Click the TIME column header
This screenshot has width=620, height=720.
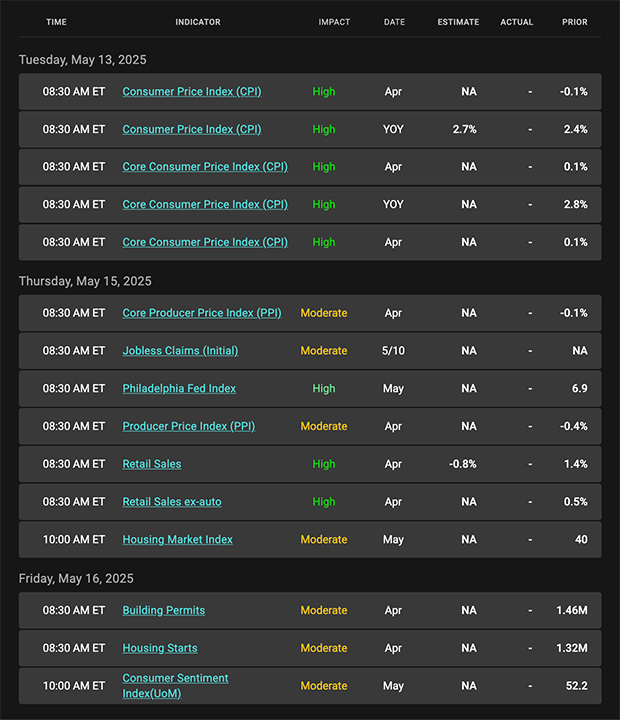click(56, 22)
